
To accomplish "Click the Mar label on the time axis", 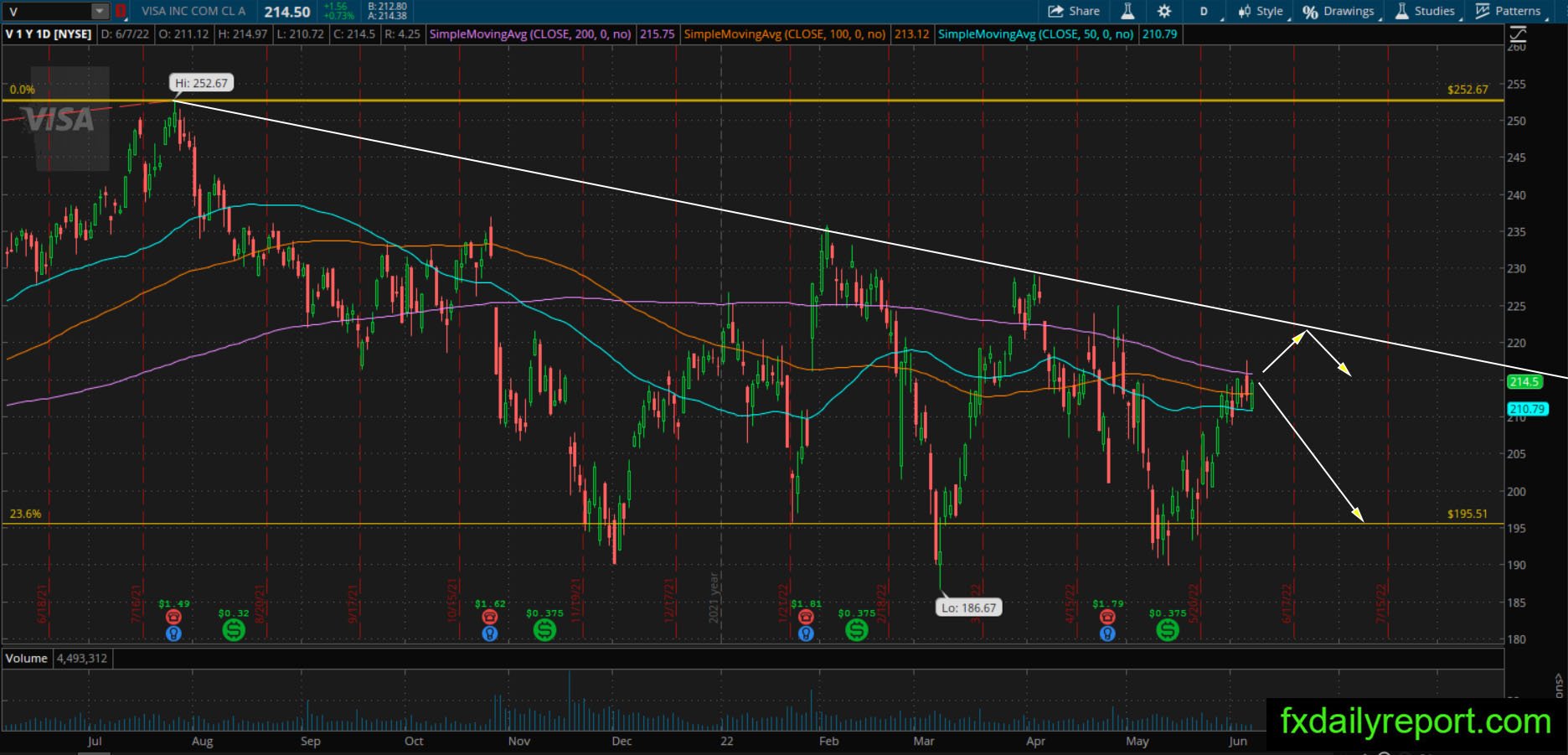I will click(924, 742).
